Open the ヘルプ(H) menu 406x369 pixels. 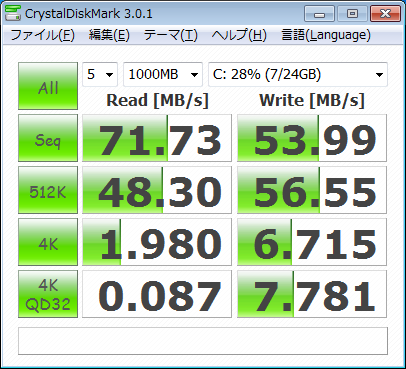tap(239, 35)
